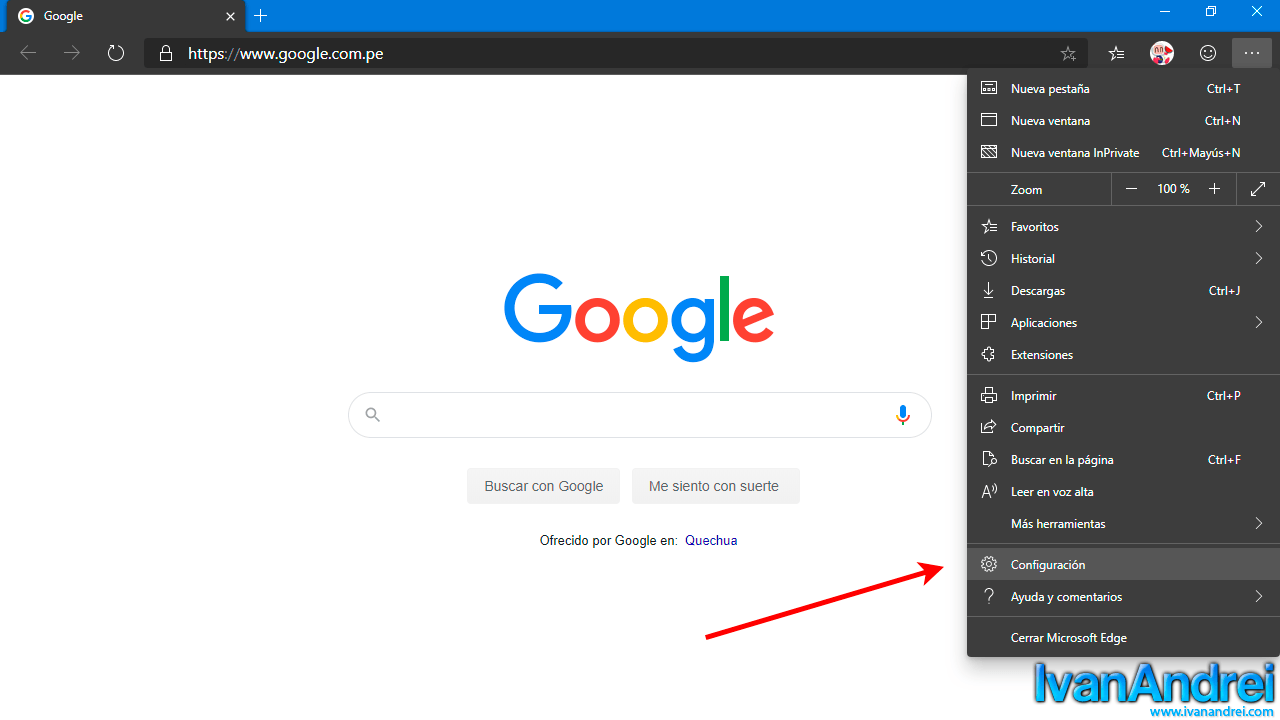Viewport: 1280px width, 720px height.
Task: Choose Cerrar Microsoft Edge
Action: point(1123,638)
